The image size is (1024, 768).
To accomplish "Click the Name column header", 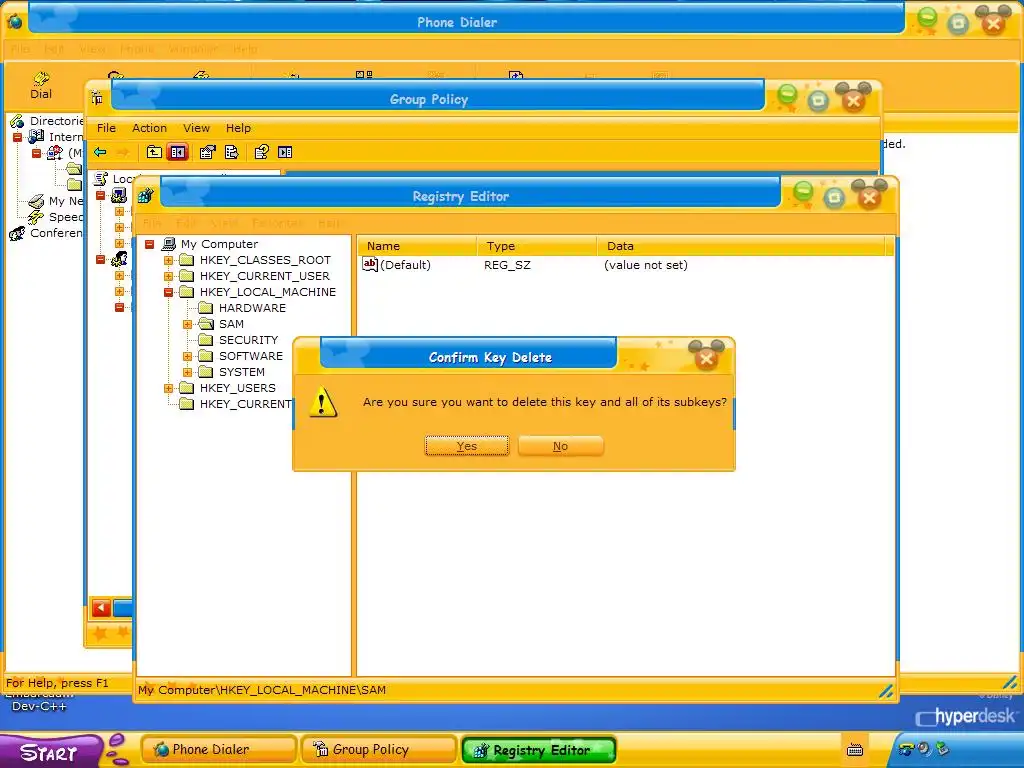I will point(417,246).
